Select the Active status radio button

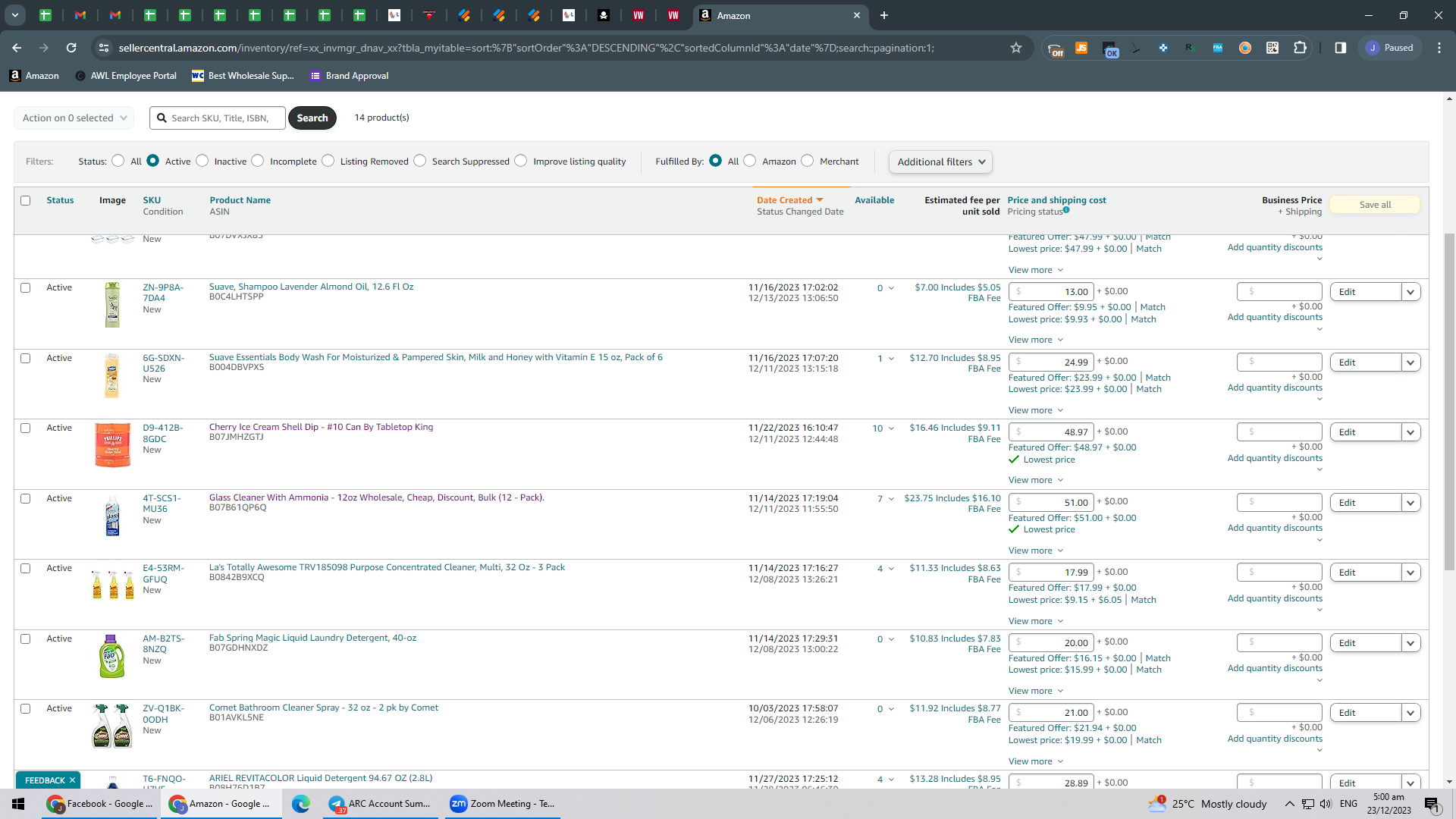pos(153,161)
